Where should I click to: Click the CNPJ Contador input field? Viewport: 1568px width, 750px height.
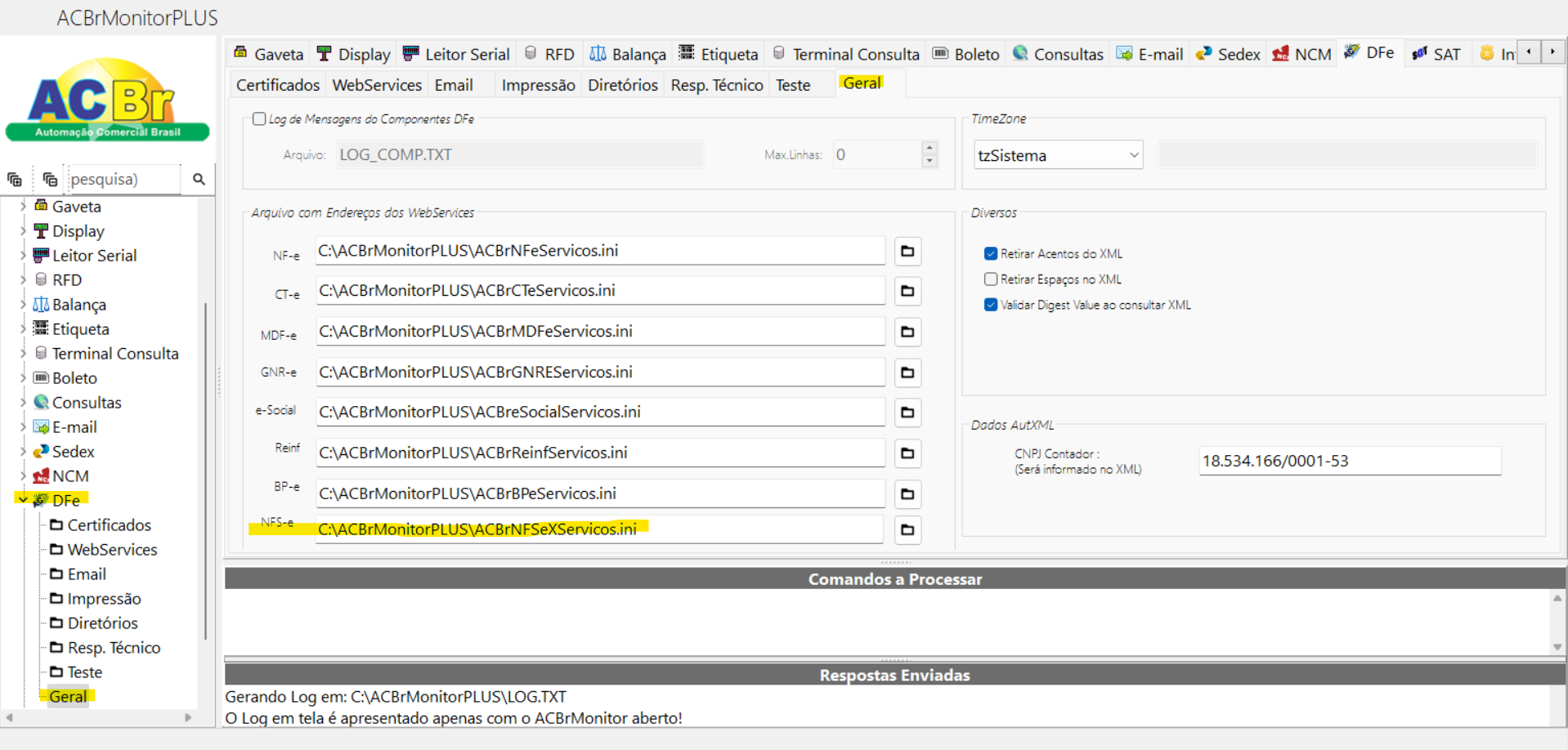(x=1350, y=461)
